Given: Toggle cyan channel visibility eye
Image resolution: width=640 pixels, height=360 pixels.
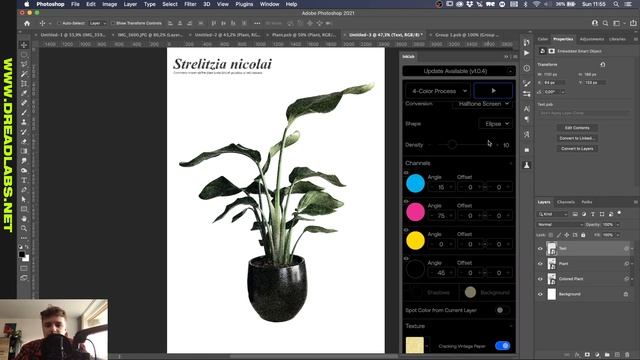Looking at the screenshot, I should 406,173.
